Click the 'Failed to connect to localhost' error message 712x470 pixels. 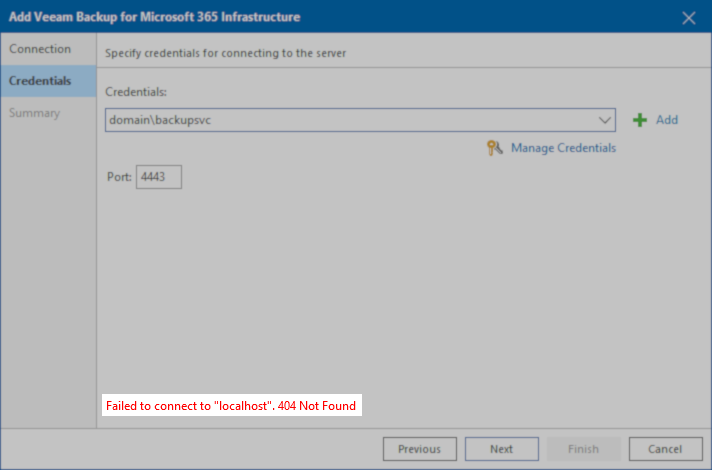[x=231, y=406]
